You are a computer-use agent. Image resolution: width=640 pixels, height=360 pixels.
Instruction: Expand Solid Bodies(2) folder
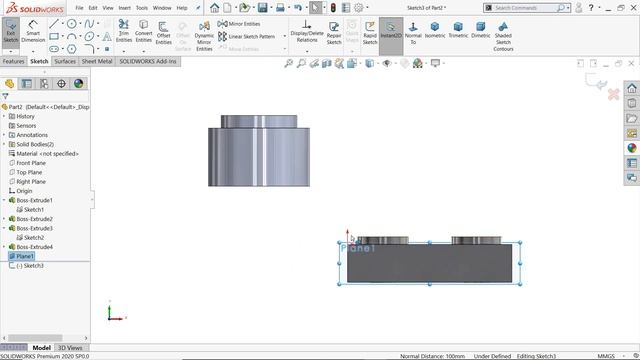[4, 144]
